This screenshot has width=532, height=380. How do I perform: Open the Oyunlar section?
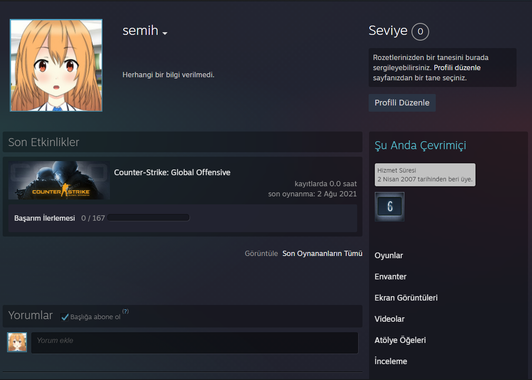coord(388,255)
